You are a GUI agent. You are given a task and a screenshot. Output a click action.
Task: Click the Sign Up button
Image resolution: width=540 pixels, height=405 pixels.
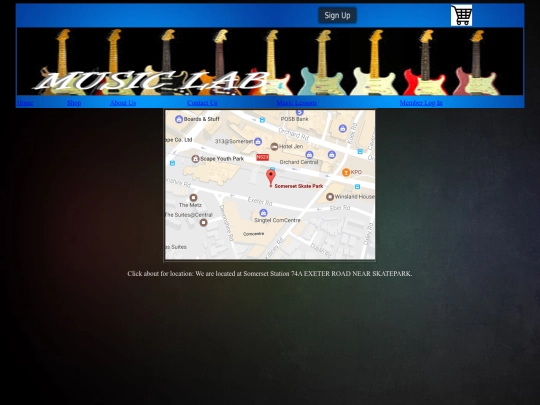[x=337, y=15]
